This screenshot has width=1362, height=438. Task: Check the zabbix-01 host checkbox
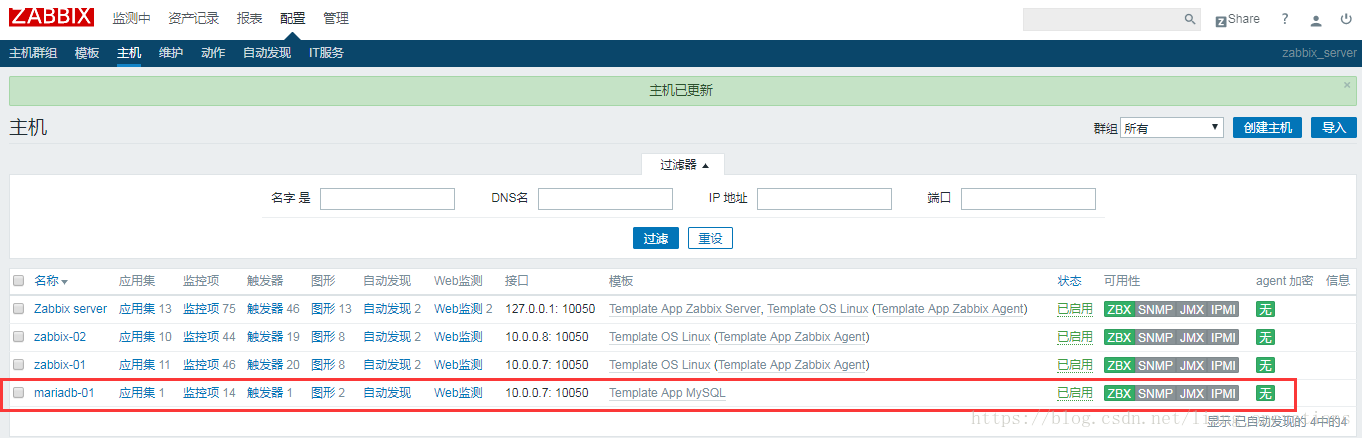pos(19,365)
